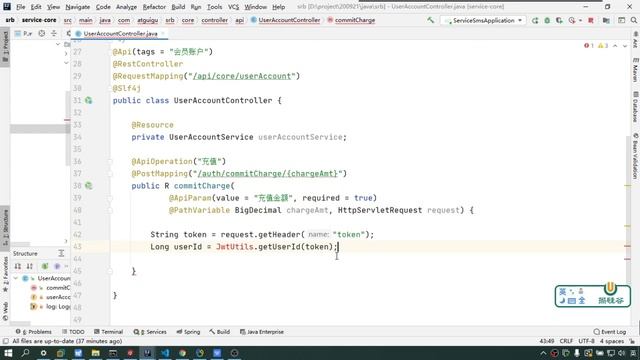Open VS Code from the taskbar
640x360 pixels.
(x=165, y=353)
